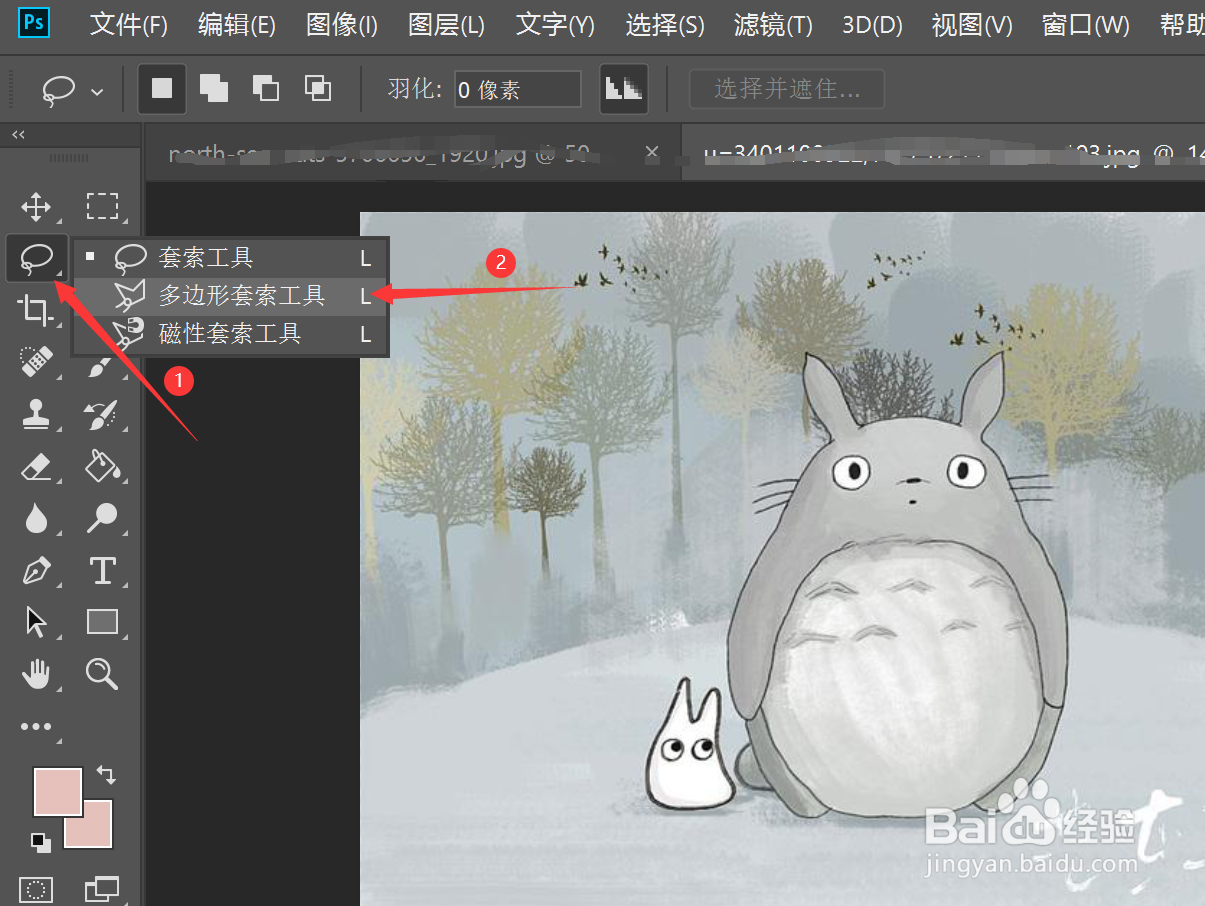Toggle Quick Mask mode
This screenshot has height=906, width=1205.
coord(37,889)
